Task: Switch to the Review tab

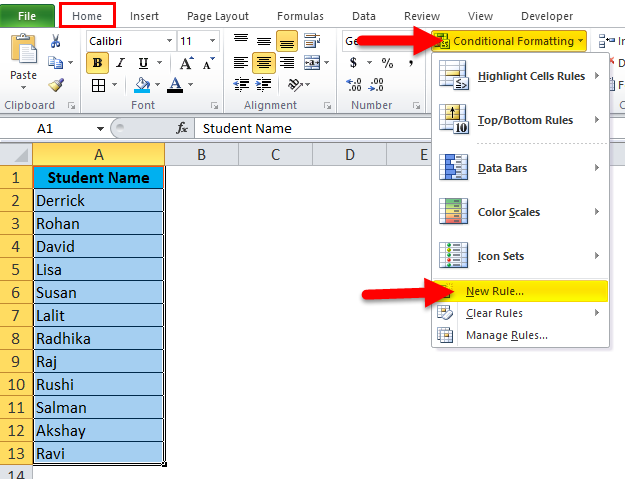Action: point(422,16)
